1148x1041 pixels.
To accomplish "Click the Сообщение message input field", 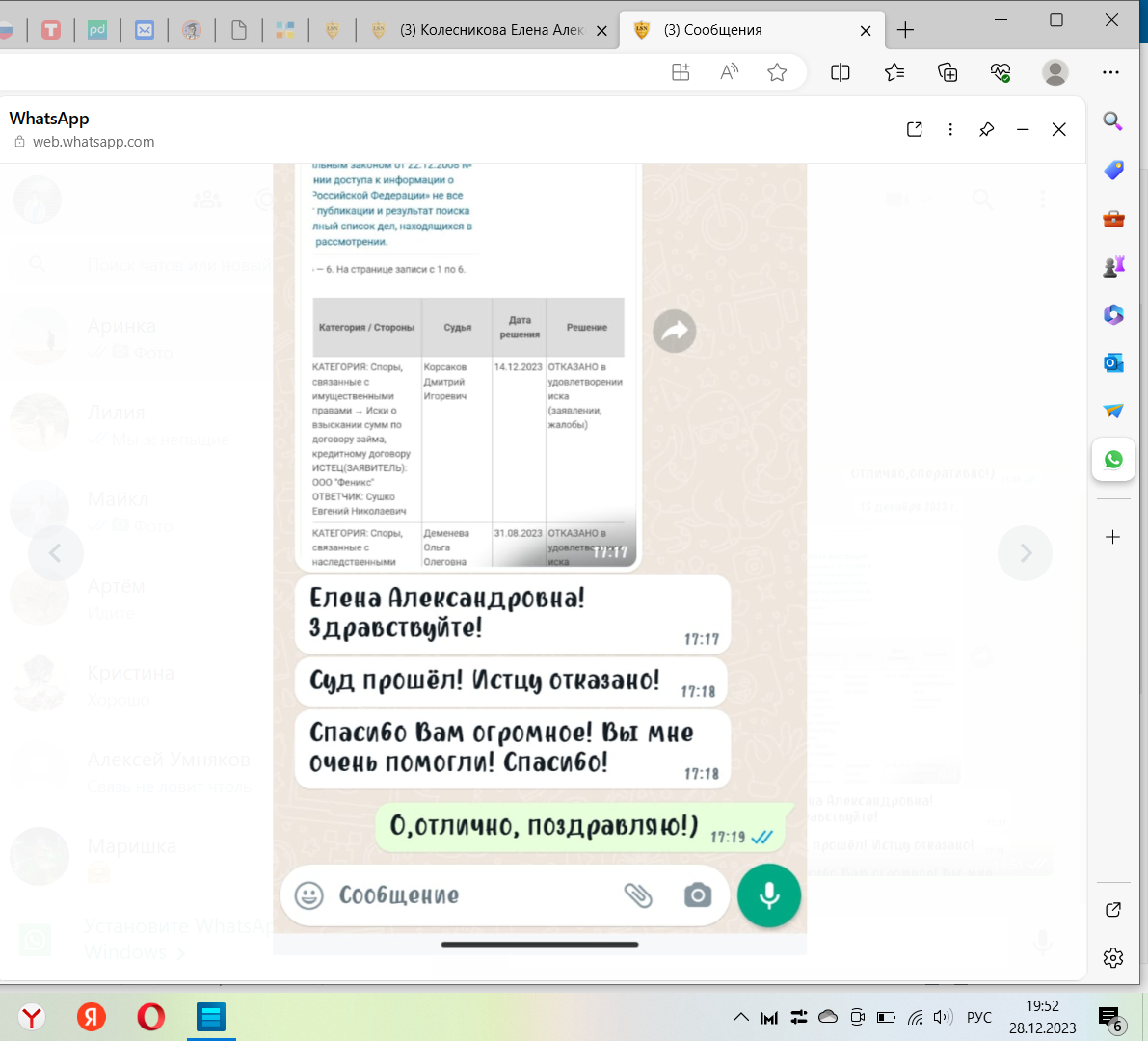I will (434, 895).
